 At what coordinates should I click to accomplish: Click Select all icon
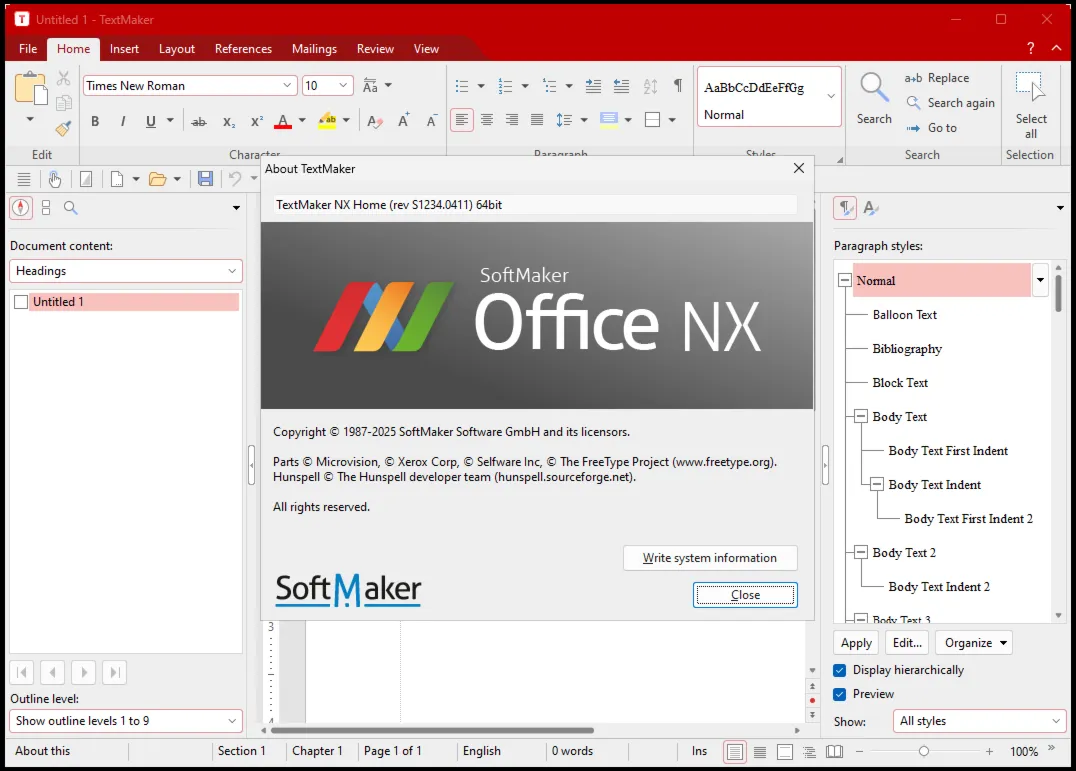click(1031, 88)
